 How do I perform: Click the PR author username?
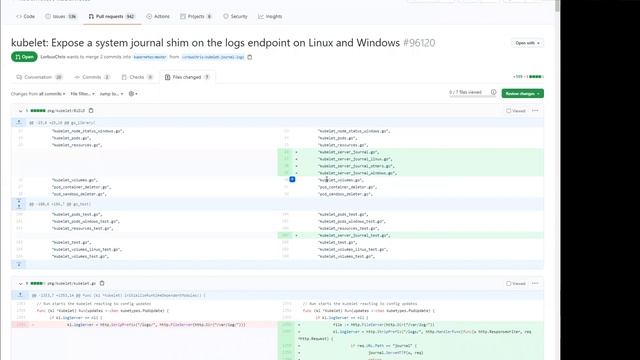[x=53, y=57]
